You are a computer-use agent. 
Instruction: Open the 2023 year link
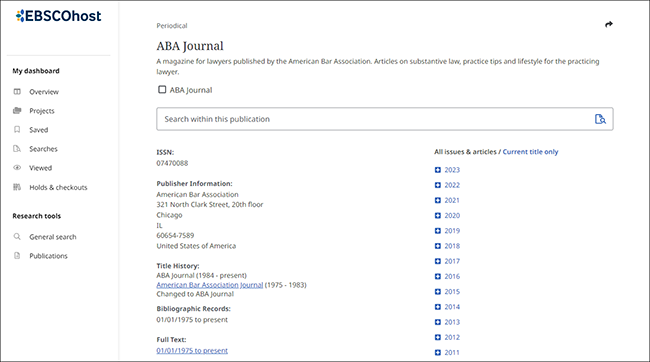coord(452,170)
